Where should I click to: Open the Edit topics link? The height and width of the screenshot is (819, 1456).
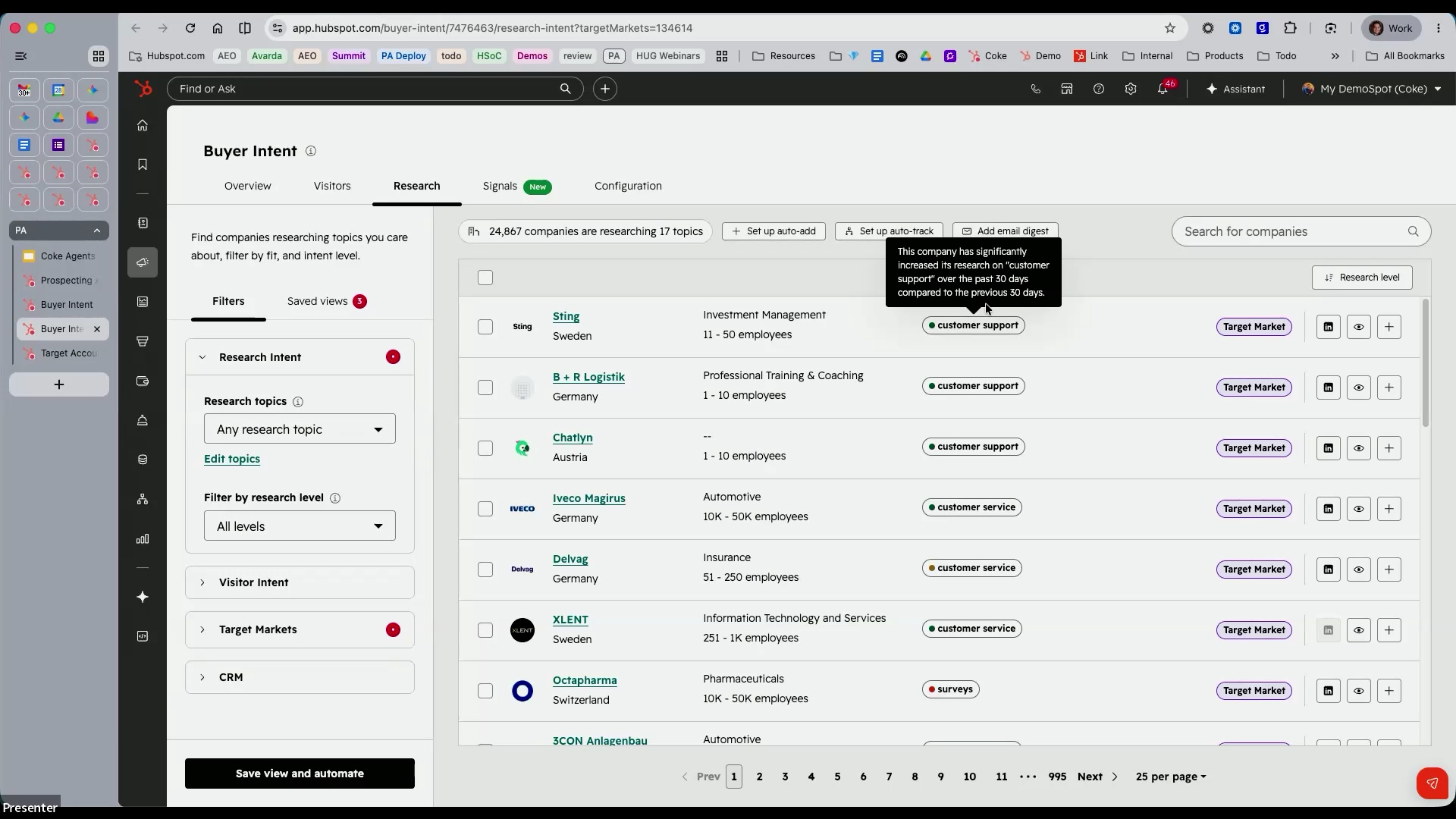(x=232, y=459)
